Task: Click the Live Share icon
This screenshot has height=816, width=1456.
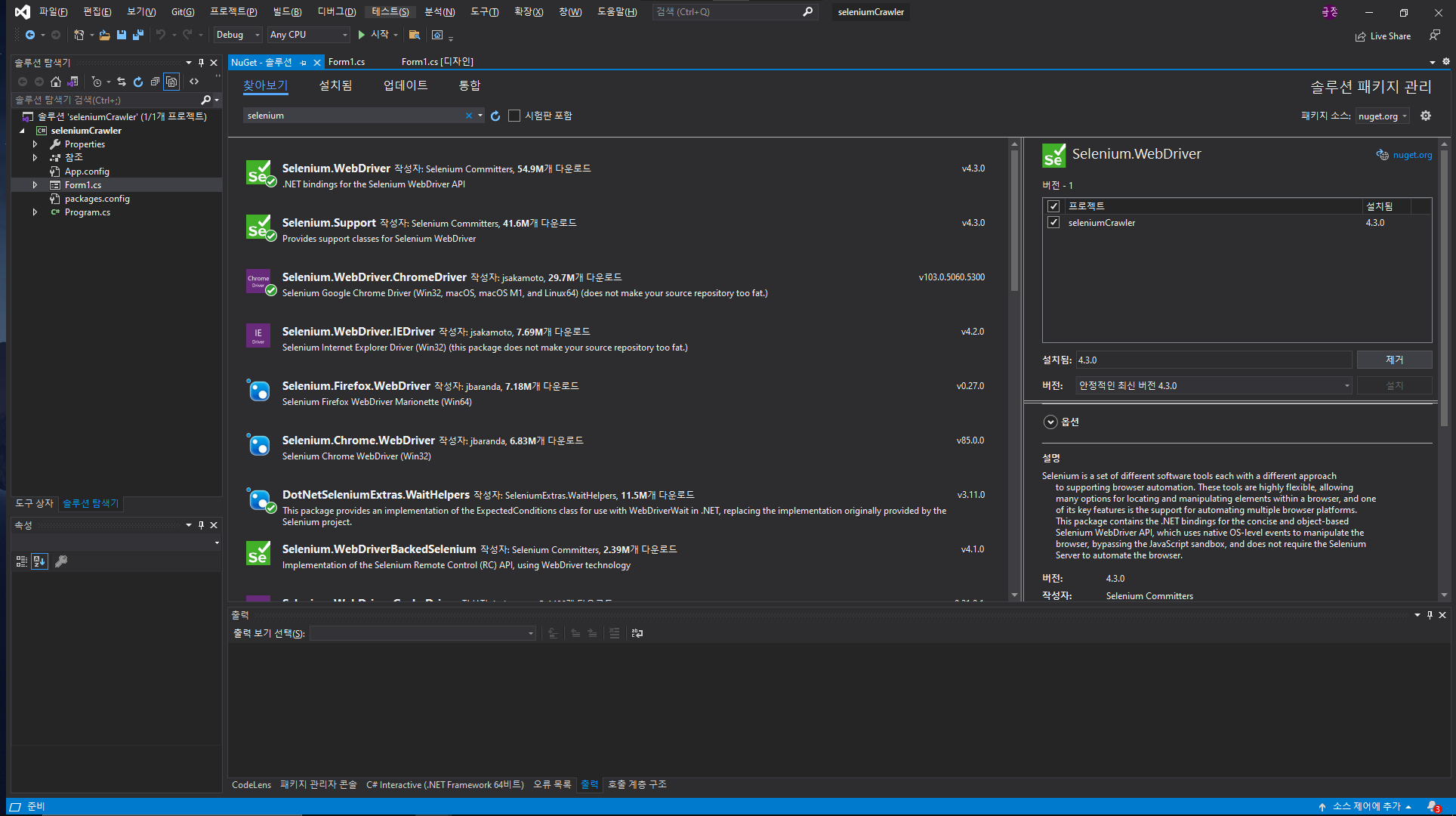Action: (x=1360, y=36)
